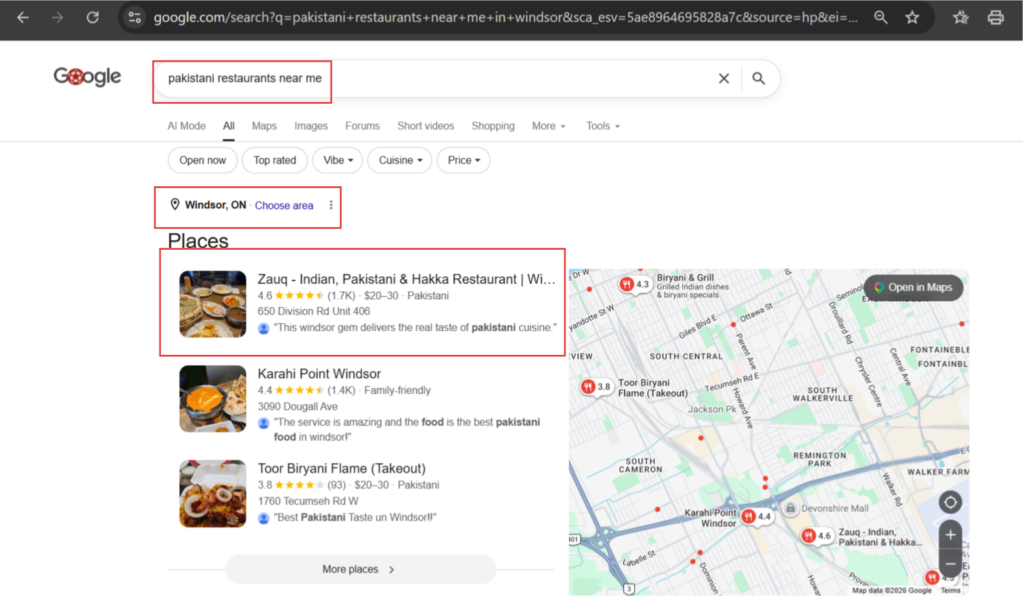Screen dimensions: 1024x615
Task: Click the Zauq review snippet about windsor gem
Action: (x=415, y=328)
